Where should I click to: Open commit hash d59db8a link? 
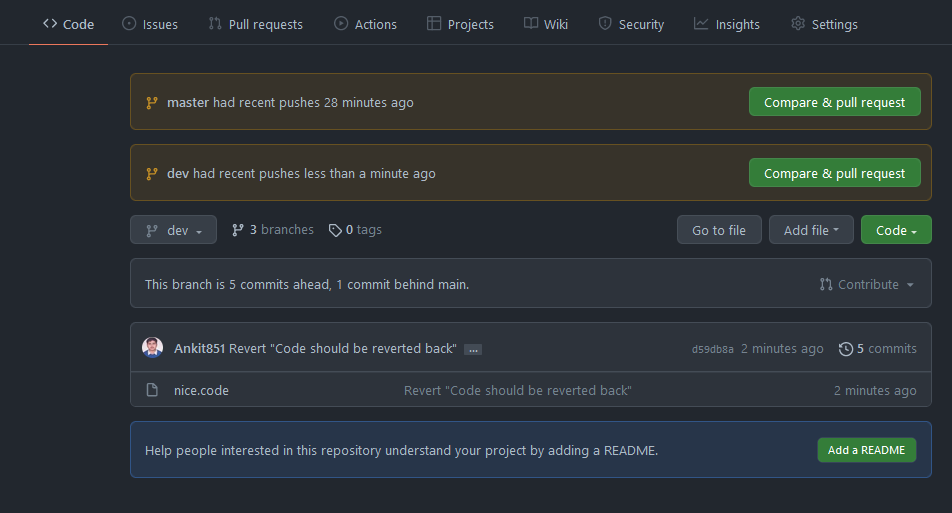(712, 349)
